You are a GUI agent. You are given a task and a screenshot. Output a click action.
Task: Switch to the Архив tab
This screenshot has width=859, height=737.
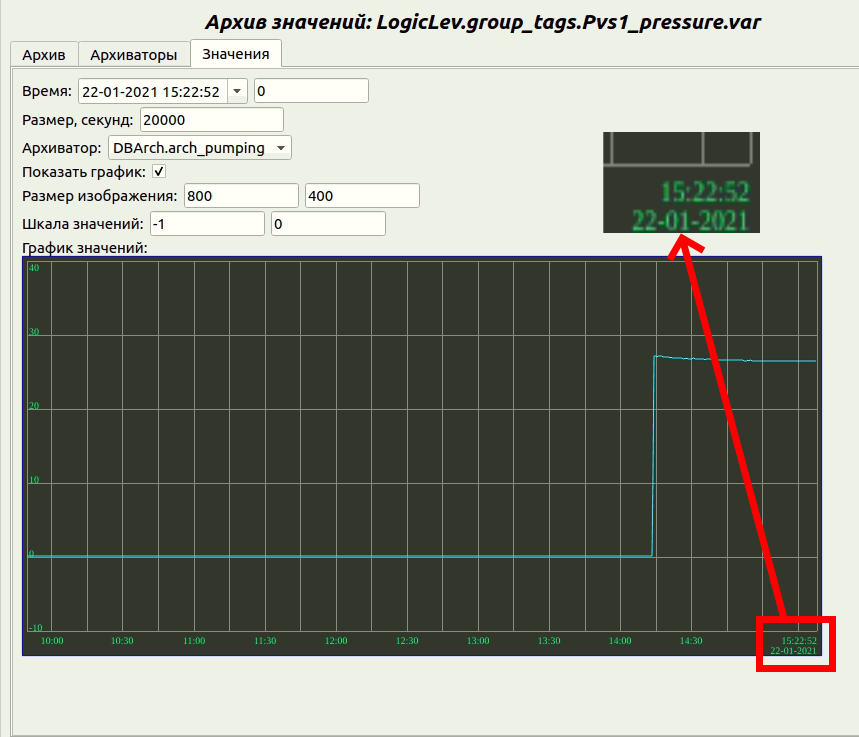(43, 54)
